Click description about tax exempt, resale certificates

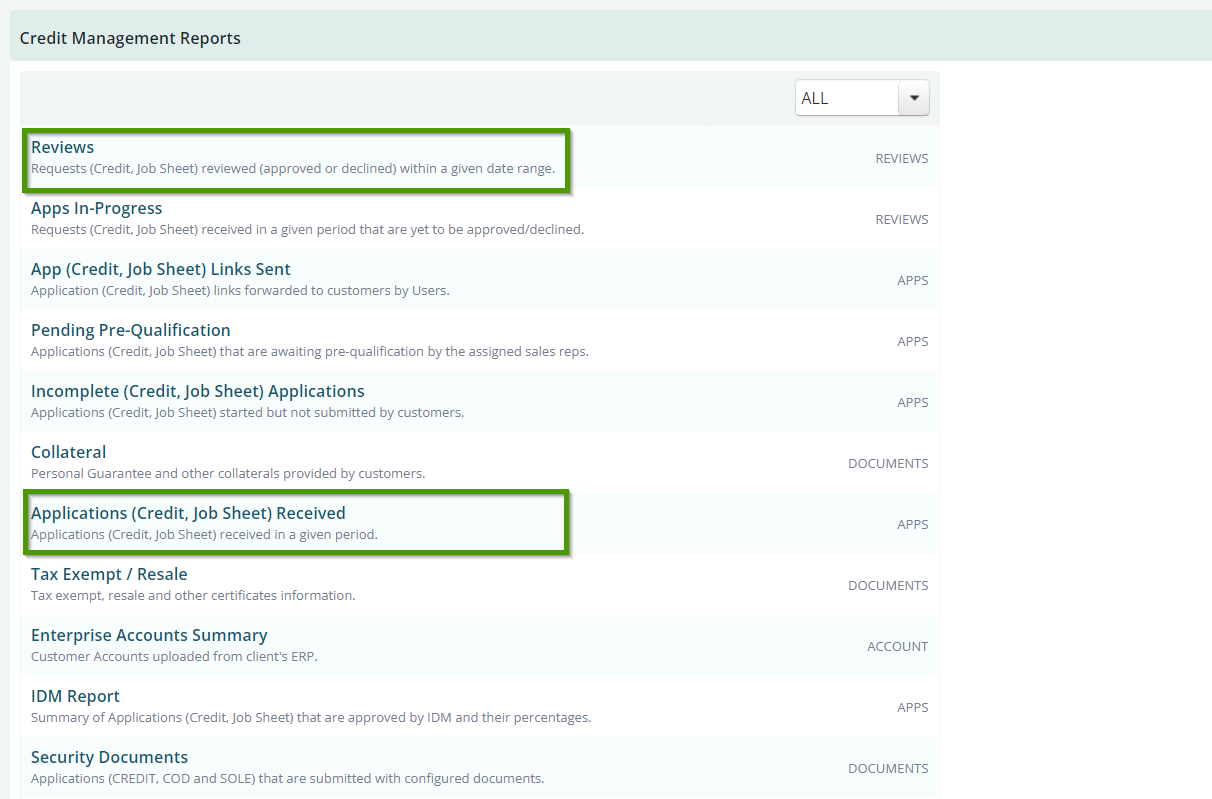(193, 595)
